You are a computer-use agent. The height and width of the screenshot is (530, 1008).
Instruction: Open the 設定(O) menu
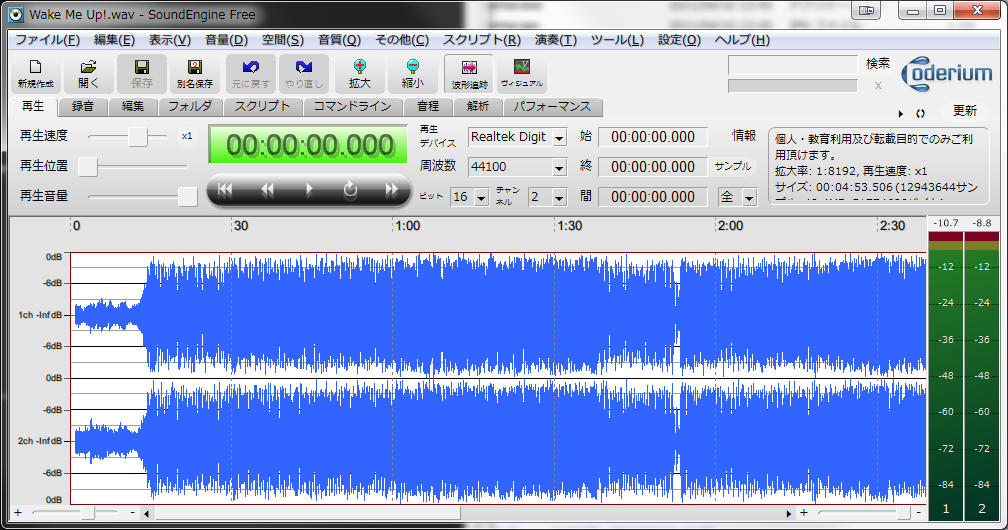679,40
